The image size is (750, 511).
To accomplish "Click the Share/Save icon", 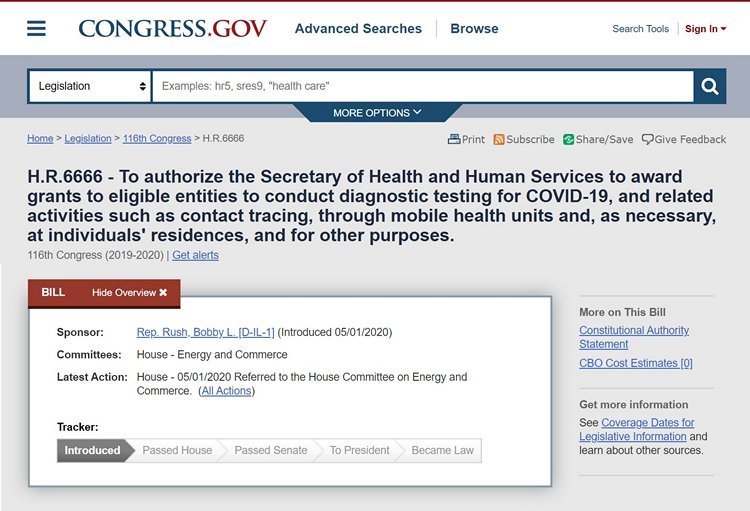I will 568,139.
